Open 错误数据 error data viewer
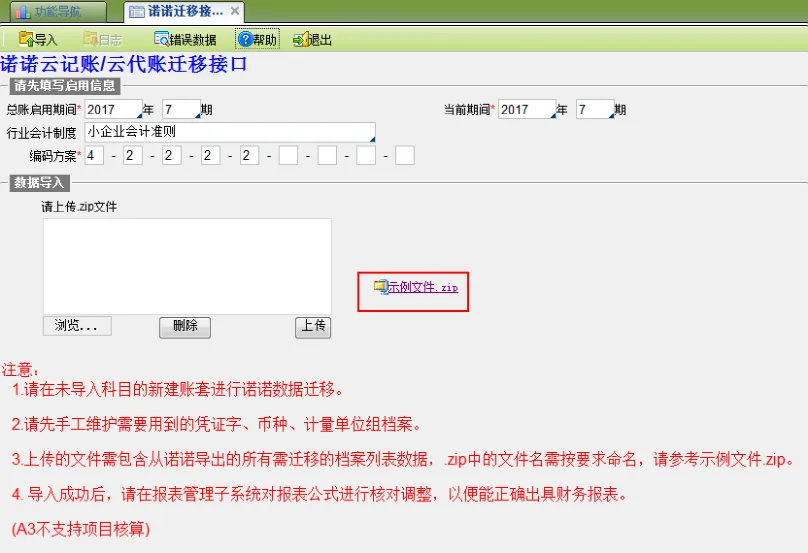This screenshot has height=553, width=808. pos(185,39)
